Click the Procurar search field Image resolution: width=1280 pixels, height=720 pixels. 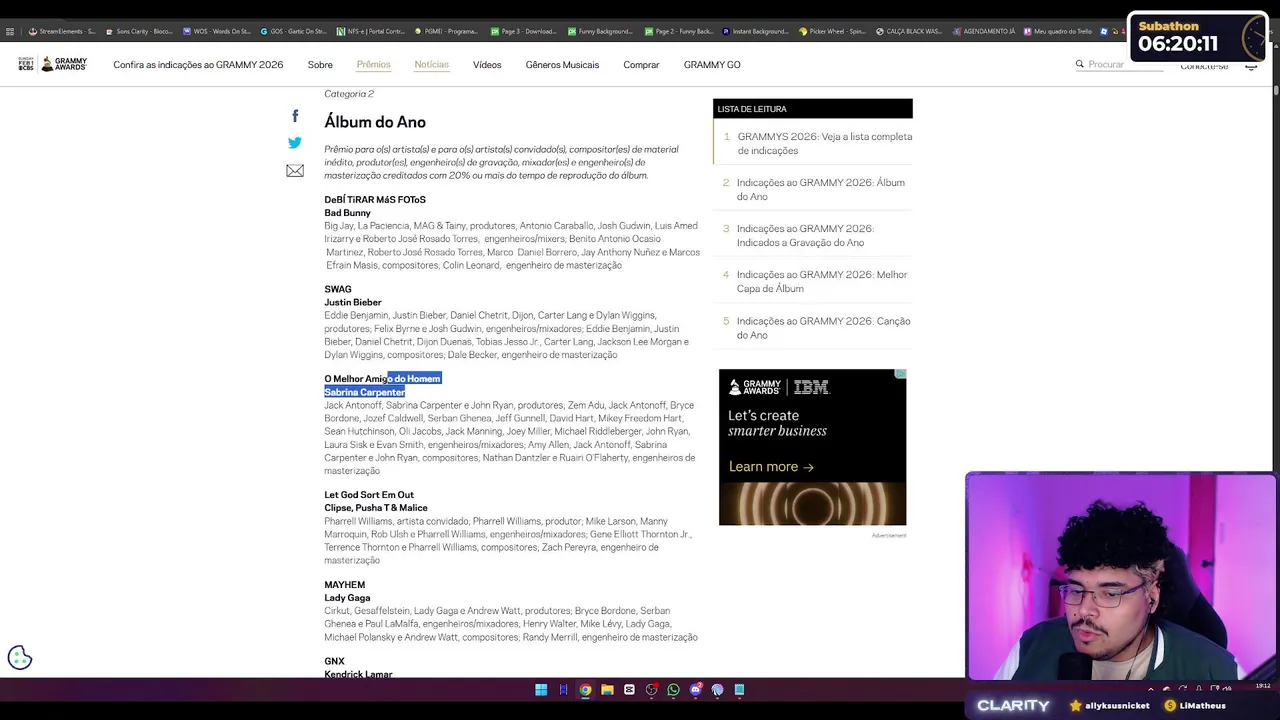(1120, 64)
